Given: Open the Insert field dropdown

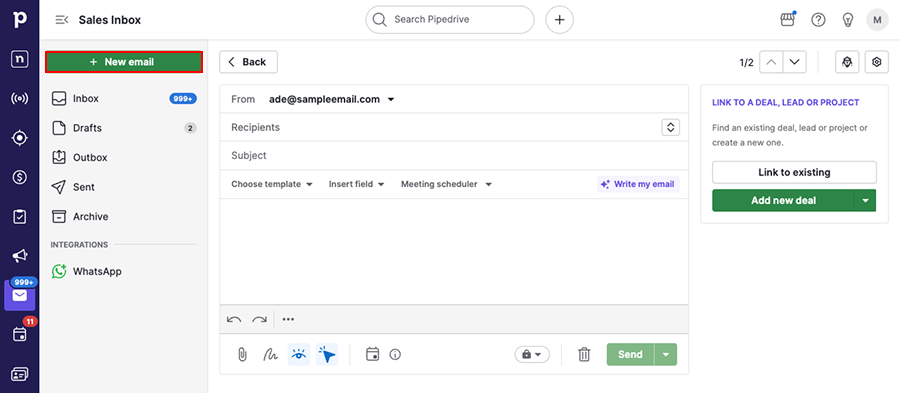Looking at the screenshot, I should click(356, 184).
